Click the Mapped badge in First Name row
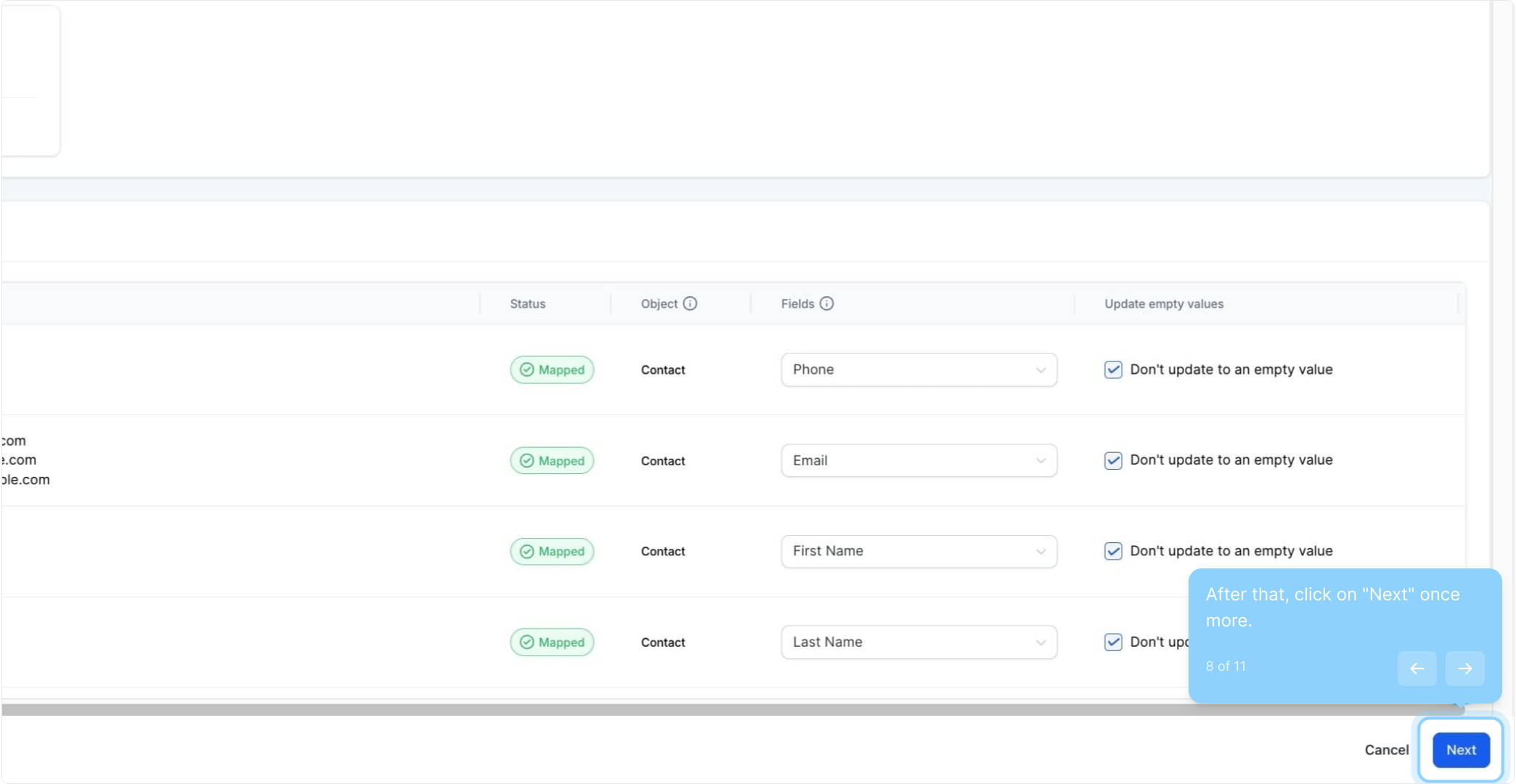This screenshot has width=1516, height=784. (552, 552)
